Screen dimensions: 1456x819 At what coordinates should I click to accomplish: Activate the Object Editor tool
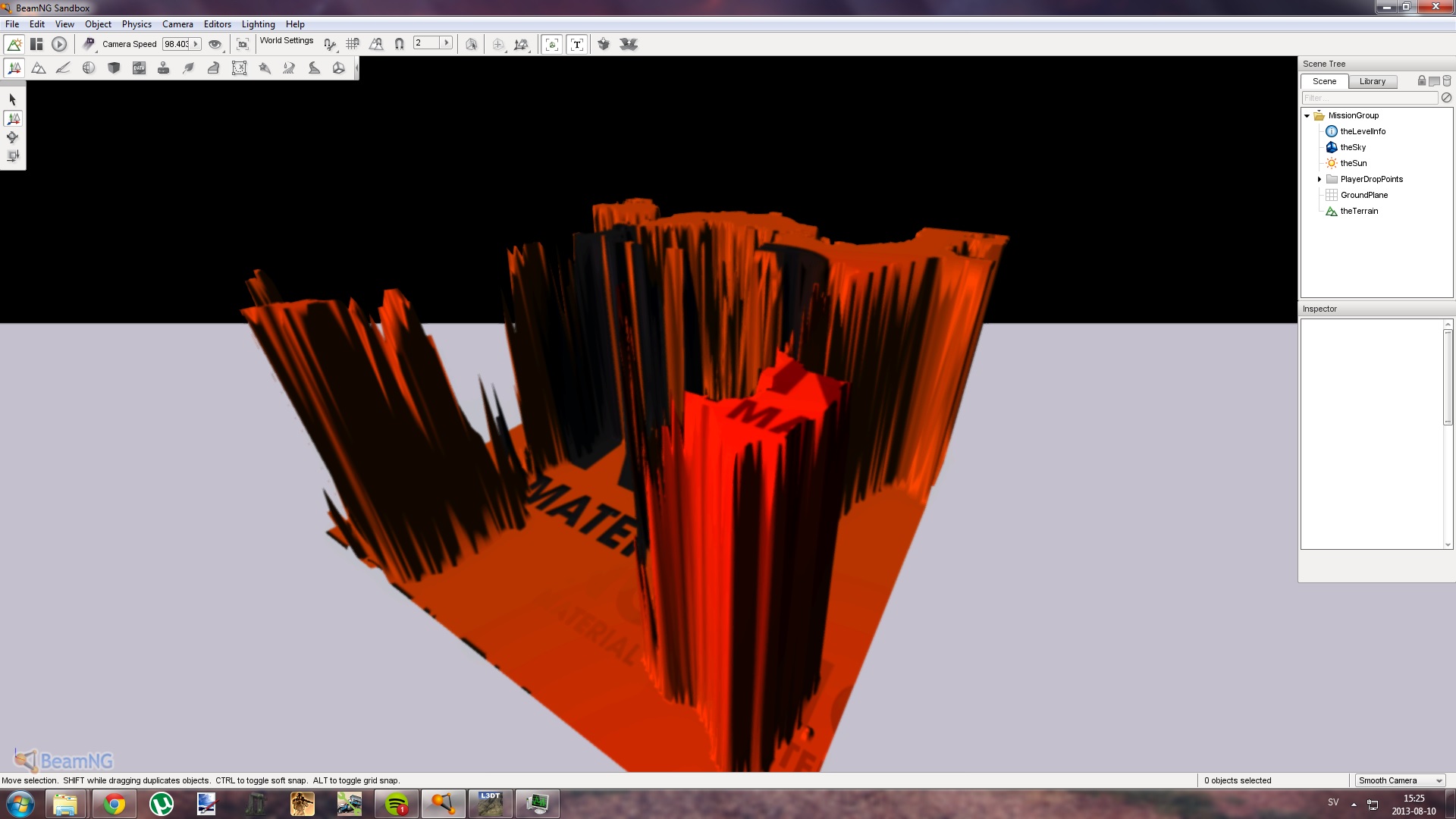(x=14, y=68)
